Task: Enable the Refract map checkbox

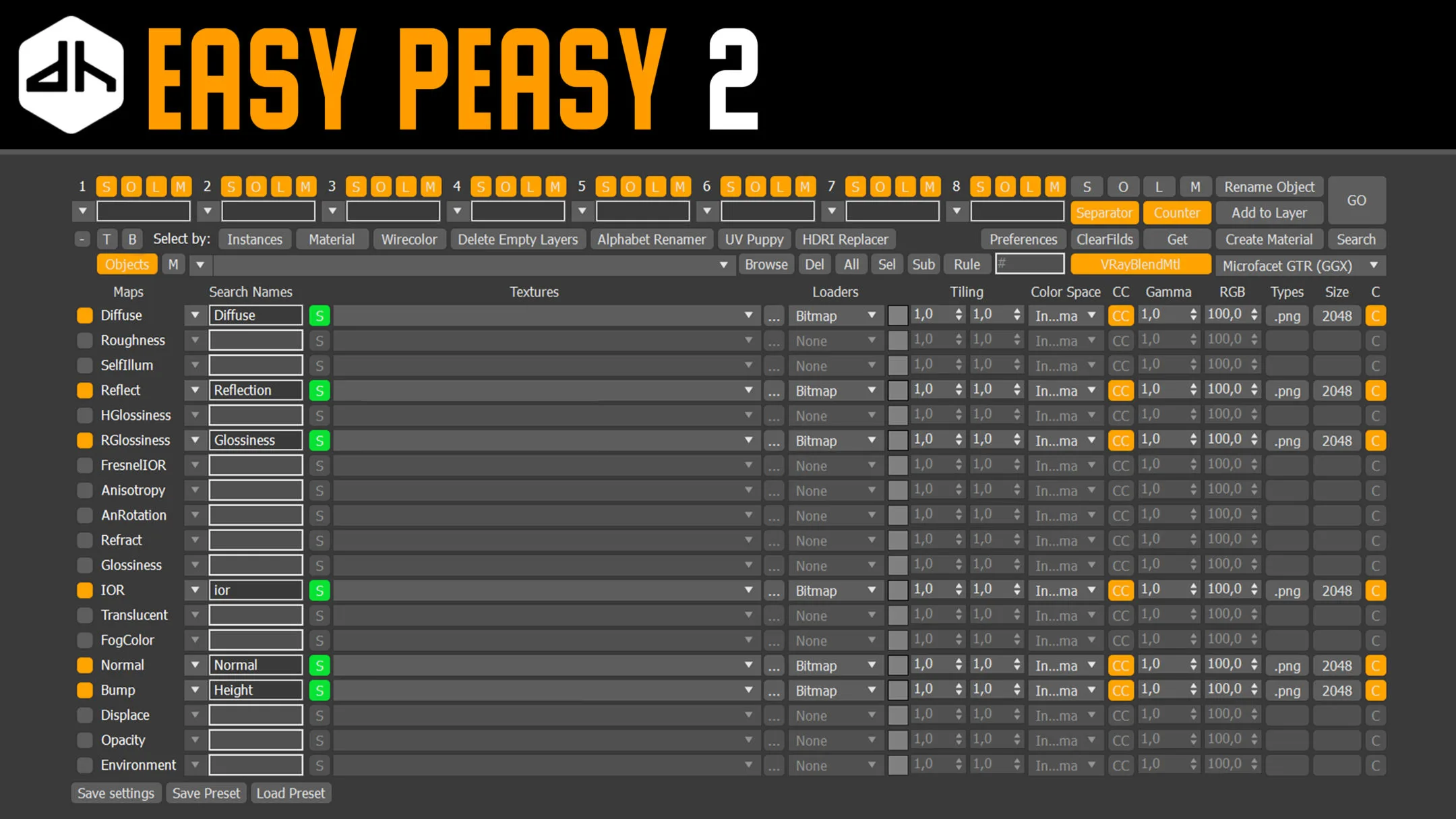Action: pos(85,540)
